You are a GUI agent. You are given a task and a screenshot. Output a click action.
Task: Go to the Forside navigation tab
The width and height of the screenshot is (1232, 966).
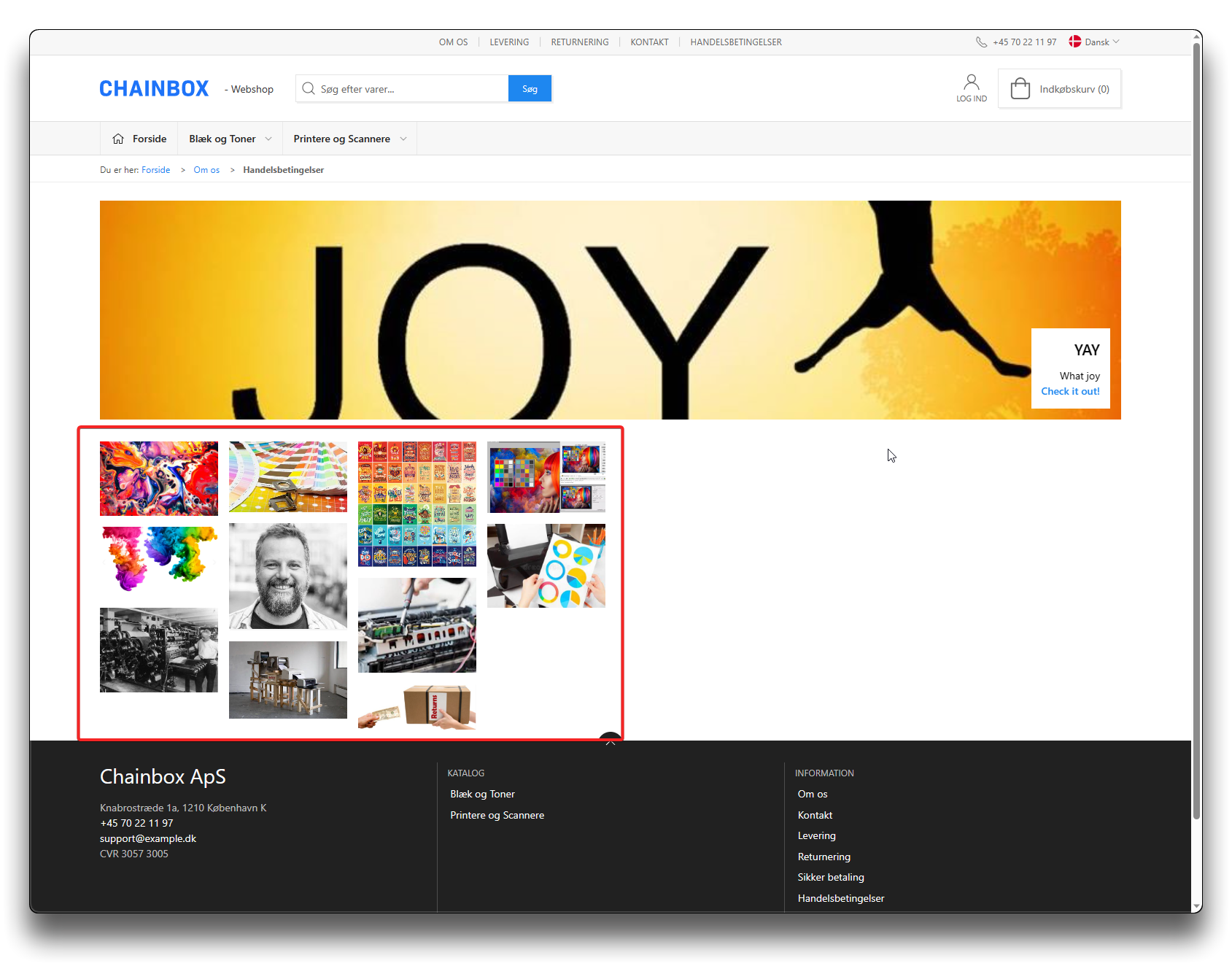point(139,139)
